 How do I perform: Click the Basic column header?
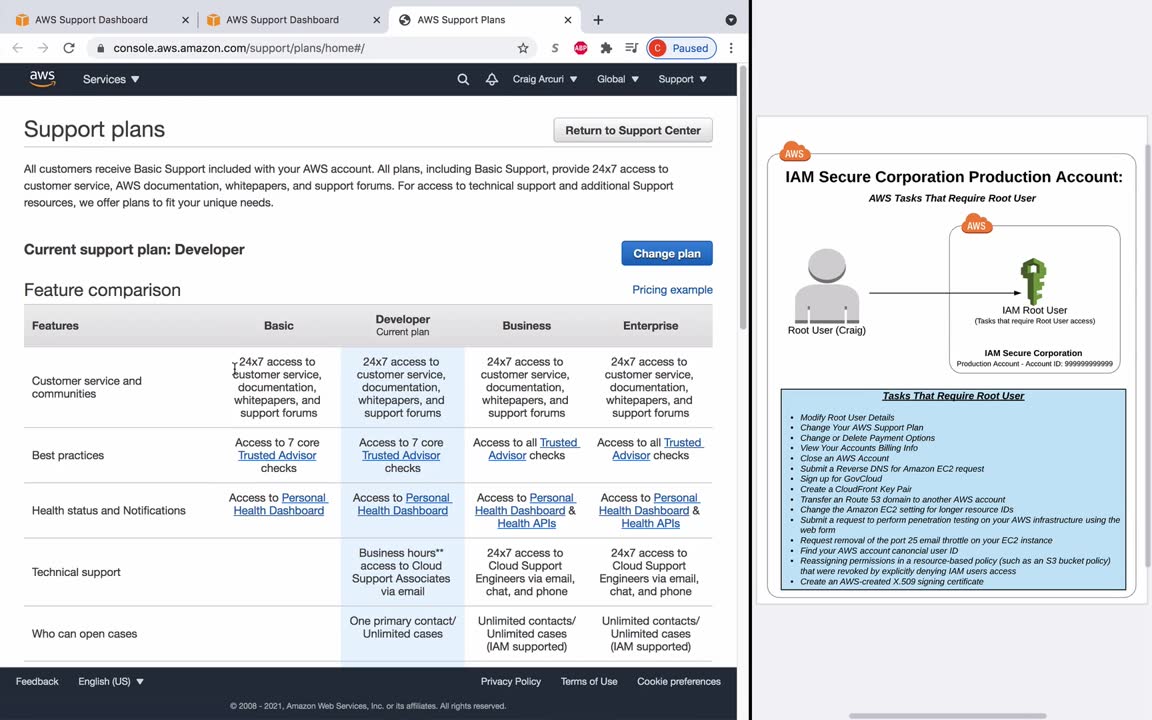click(278, 325)
